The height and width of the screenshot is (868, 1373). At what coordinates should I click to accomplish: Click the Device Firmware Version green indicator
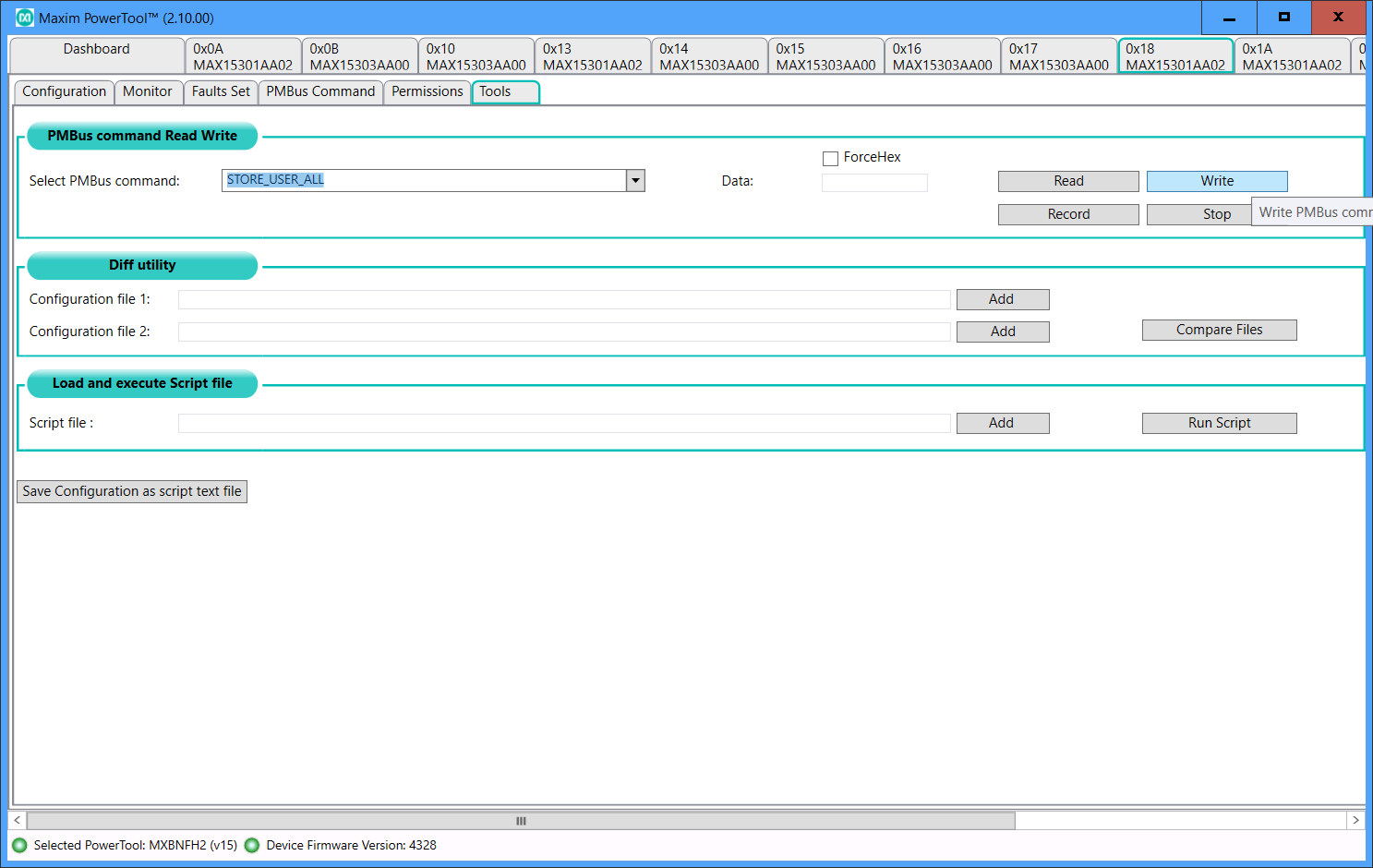tap(251, 845)
